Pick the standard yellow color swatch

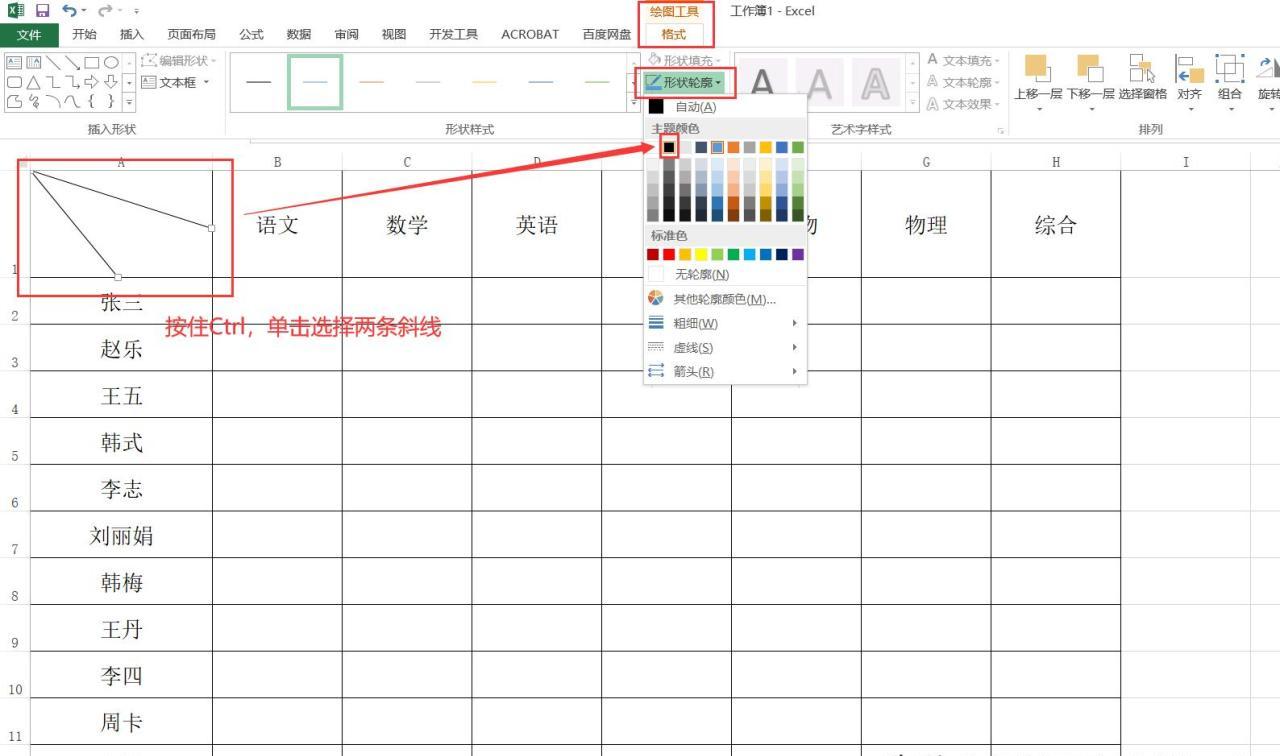point(701,254)
